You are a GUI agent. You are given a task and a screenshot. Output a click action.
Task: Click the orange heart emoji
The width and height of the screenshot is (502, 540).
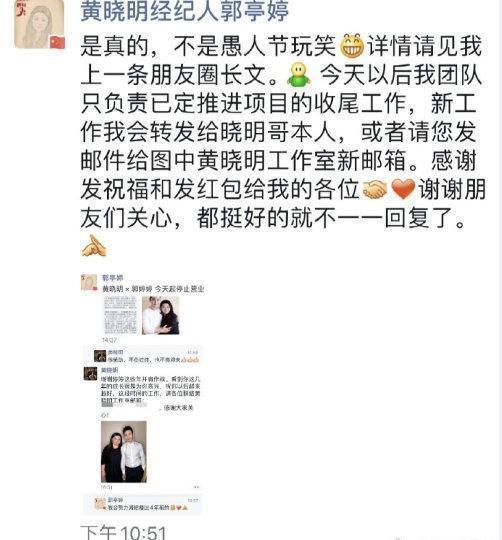403,189
